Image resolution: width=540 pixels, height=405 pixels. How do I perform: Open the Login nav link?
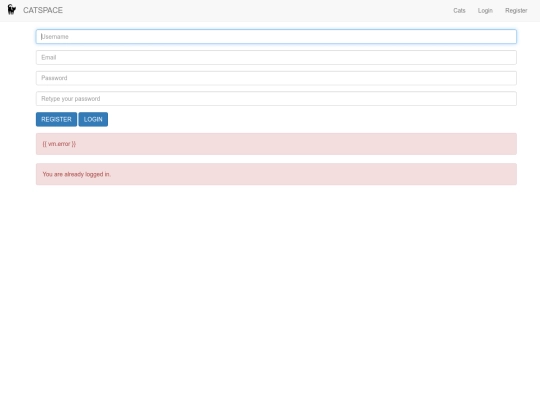pyautogui.click(x=485, y=11)
